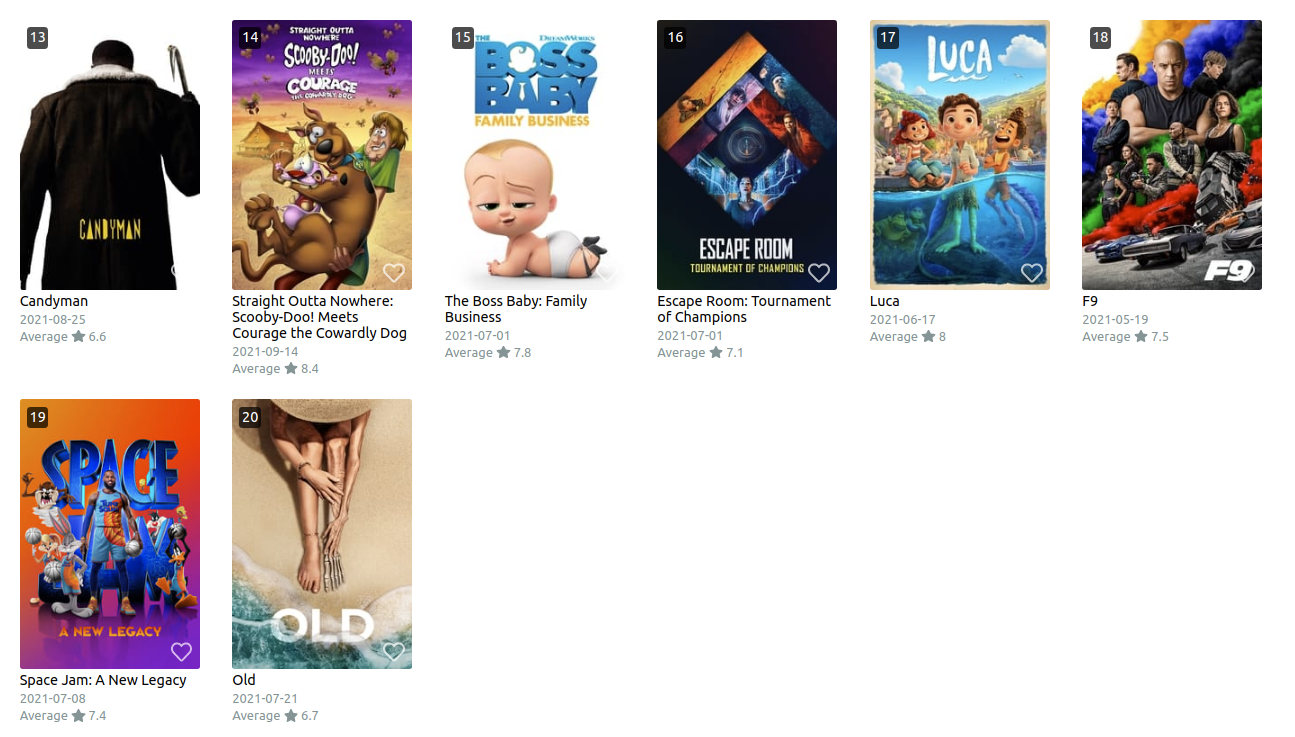Like the movie Old using its heart icon

point(394,652)
